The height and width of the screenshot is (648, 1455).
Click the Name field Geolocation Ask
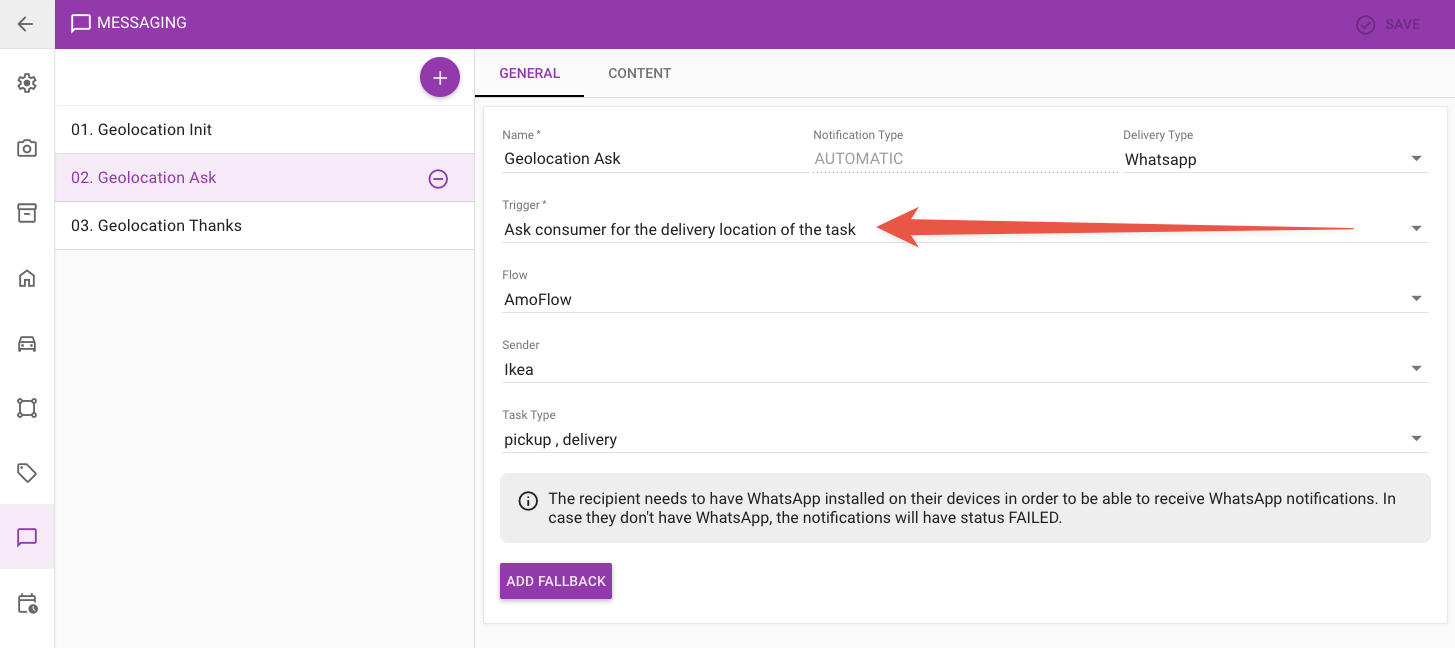tap(655, 159)
